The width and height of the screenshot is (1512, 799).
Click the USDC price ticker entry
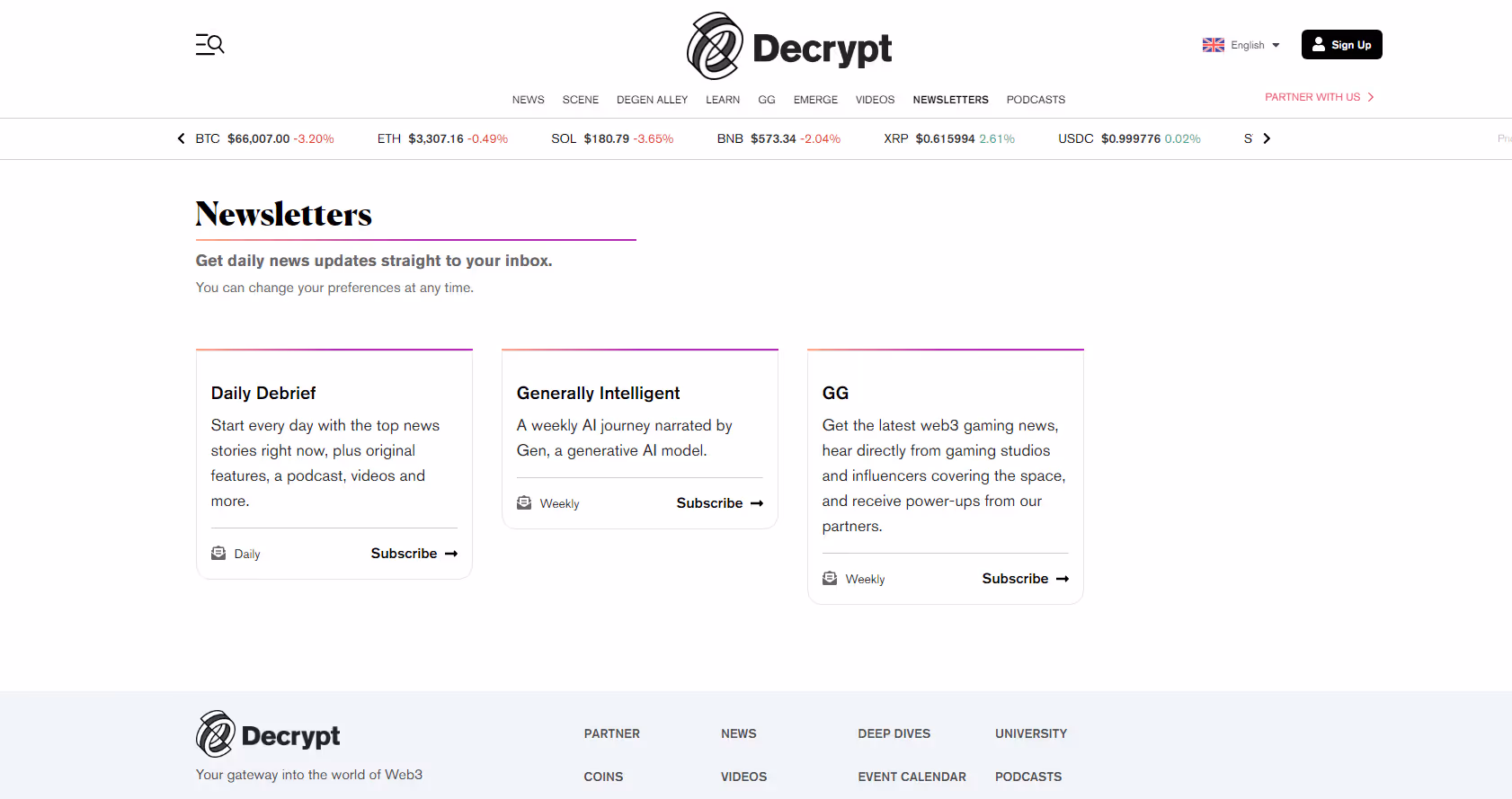1129,138
